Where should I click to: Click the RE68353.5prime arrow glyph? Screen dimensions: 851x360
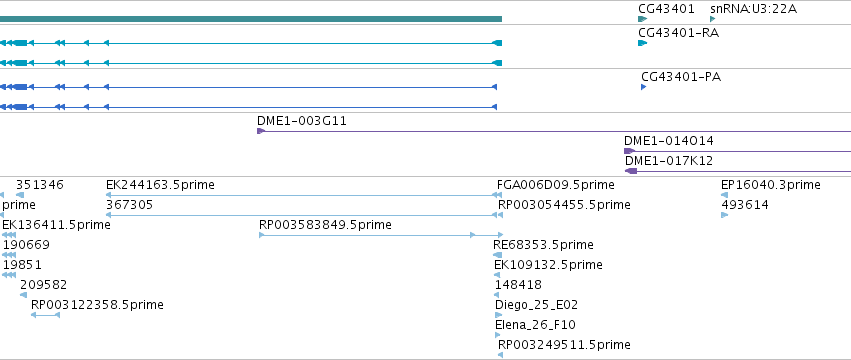498,255
